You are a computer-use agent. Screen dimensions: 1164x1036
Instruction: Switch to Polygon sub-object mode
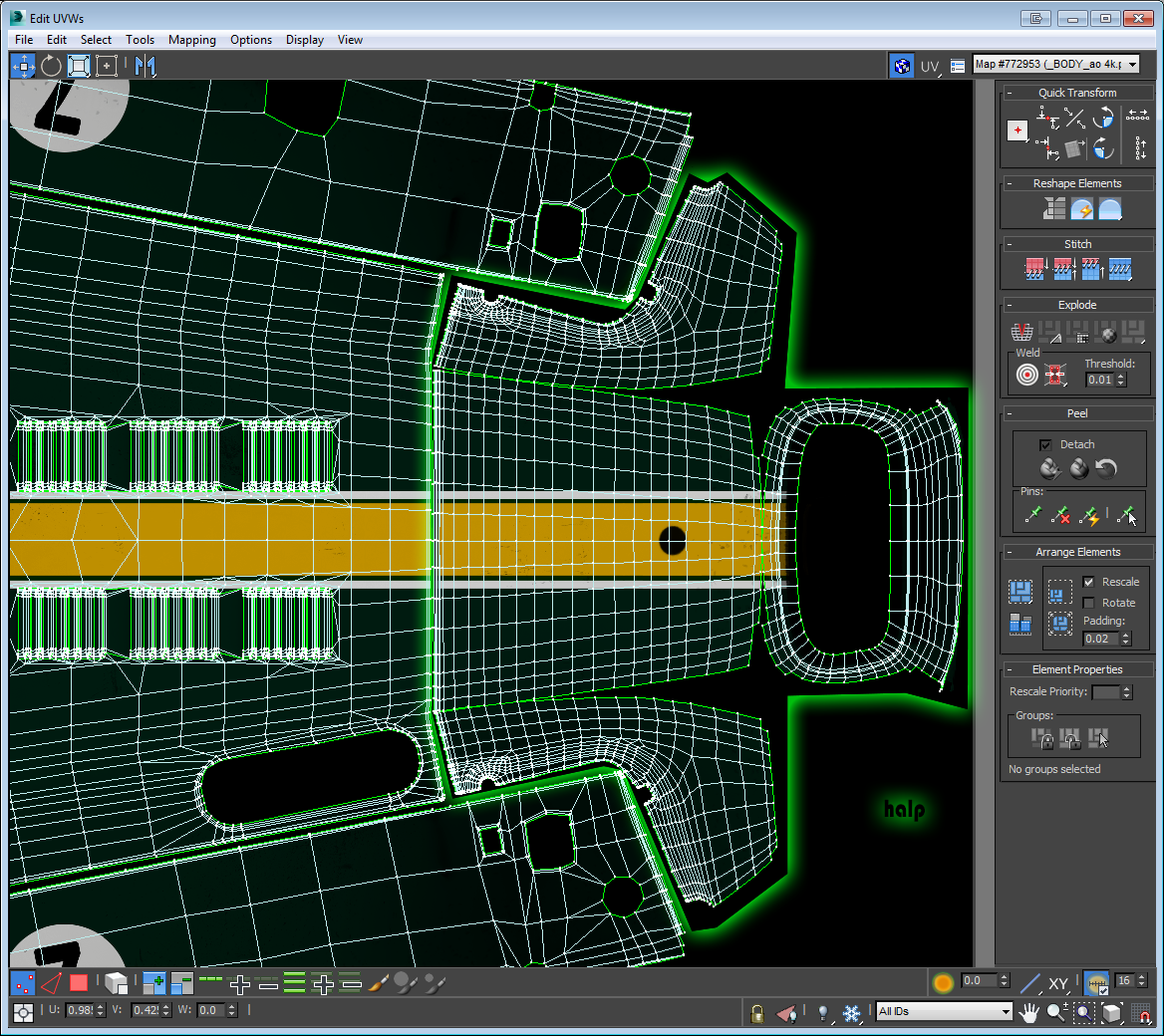click(79, 983)
